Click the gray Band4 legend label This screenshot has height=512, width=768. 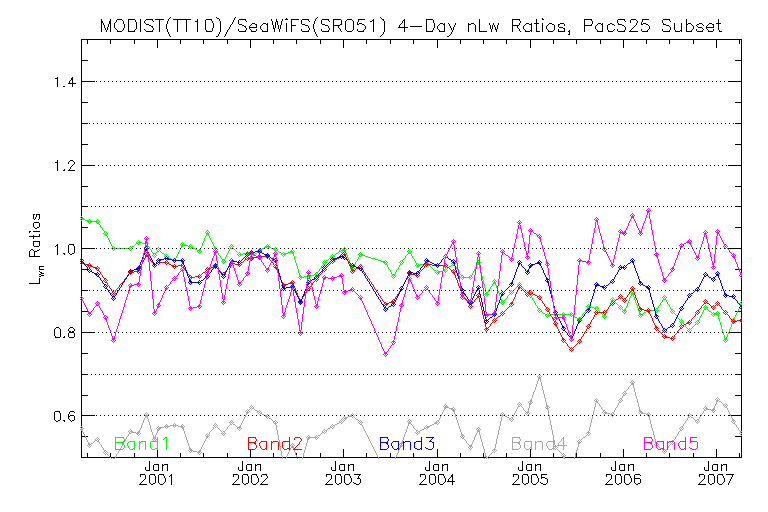[539, 444]
